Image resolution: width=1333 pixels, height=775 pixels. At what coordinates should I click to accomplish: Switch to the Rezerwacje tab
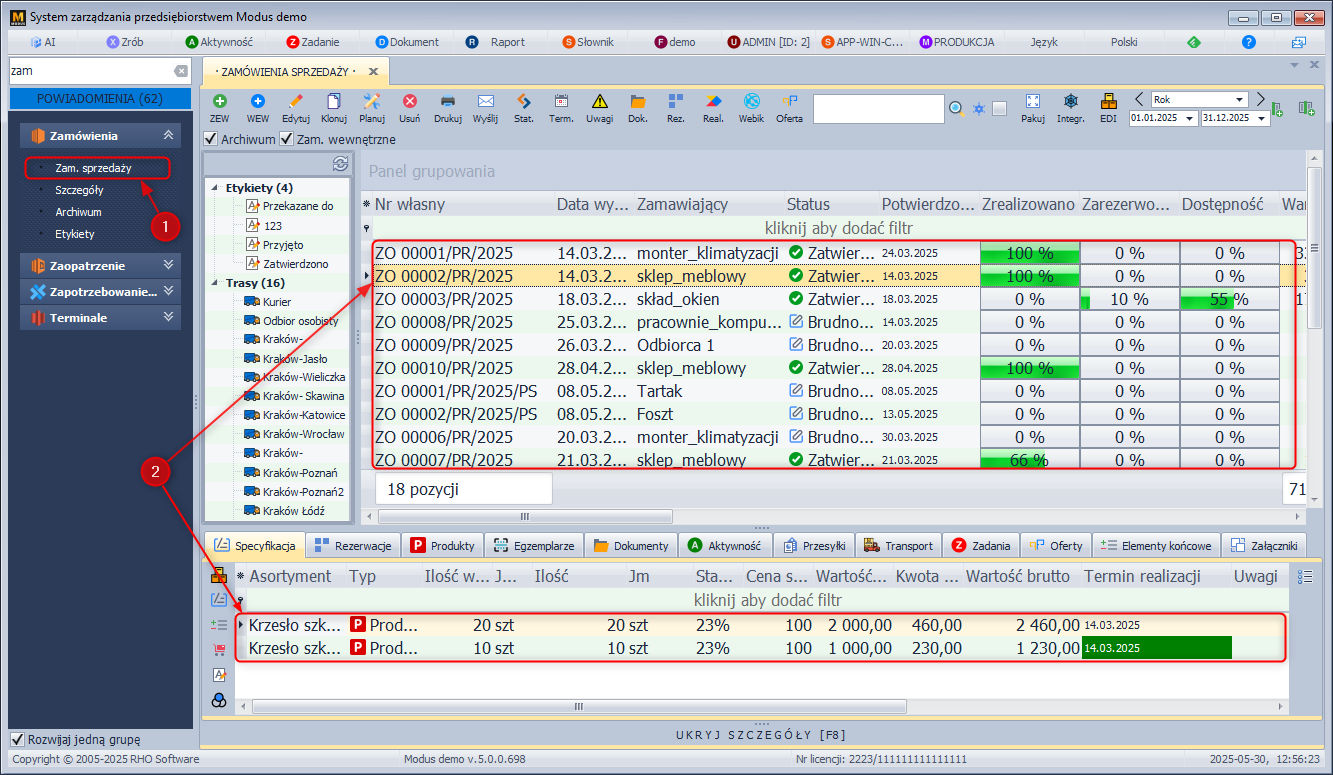tap(355, 545)
